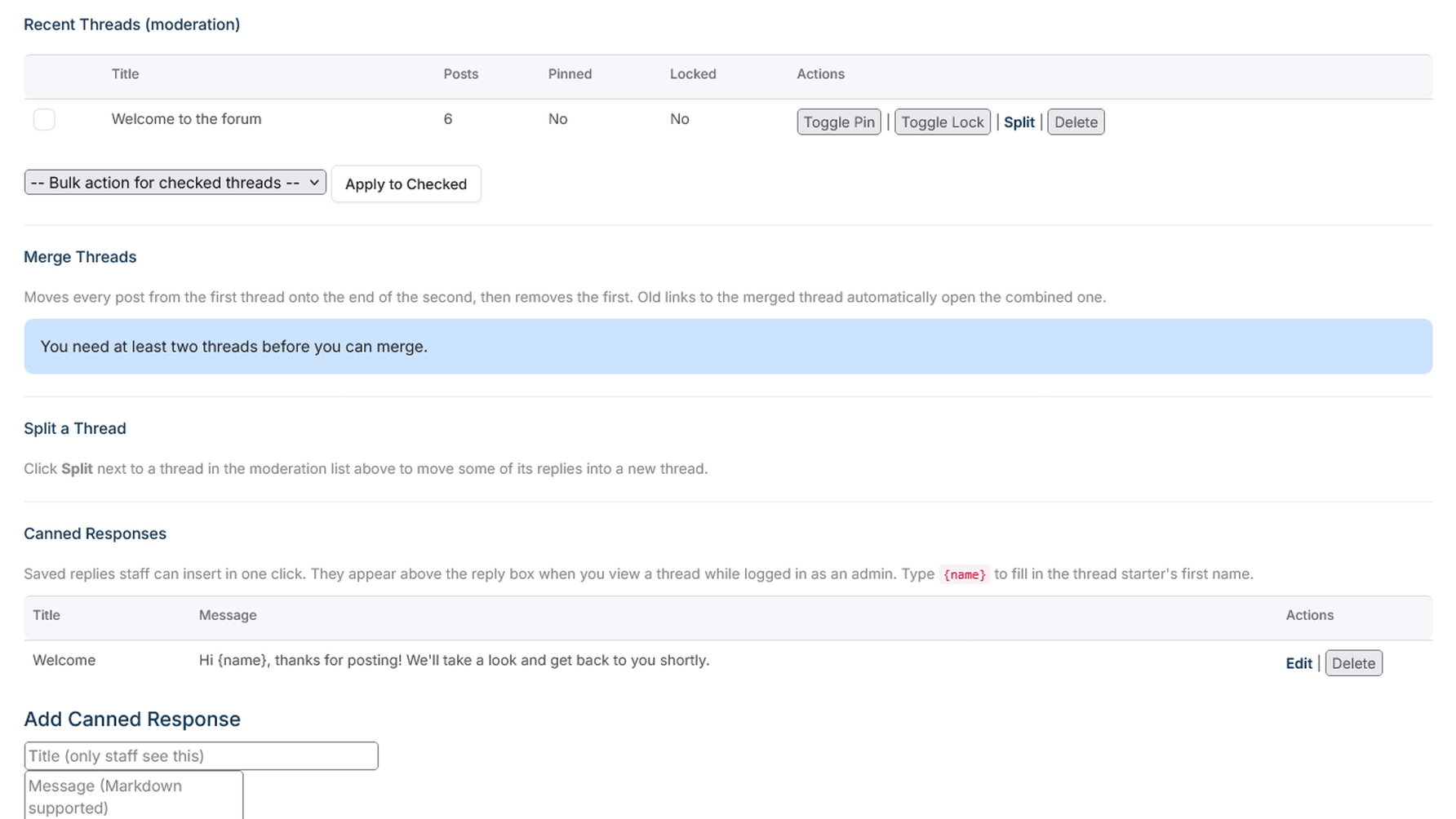1456x819 pixels.
Task: Select the Message column header in canned responses
Action: 228,615
